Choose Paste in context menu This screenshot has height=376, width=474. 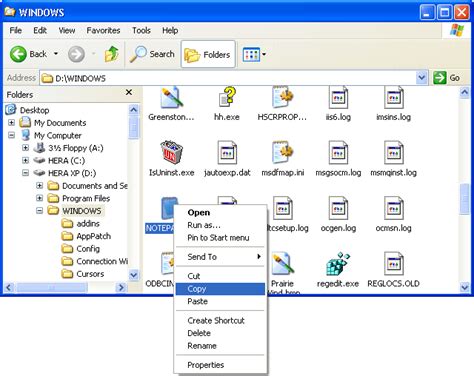pos(220,301)
